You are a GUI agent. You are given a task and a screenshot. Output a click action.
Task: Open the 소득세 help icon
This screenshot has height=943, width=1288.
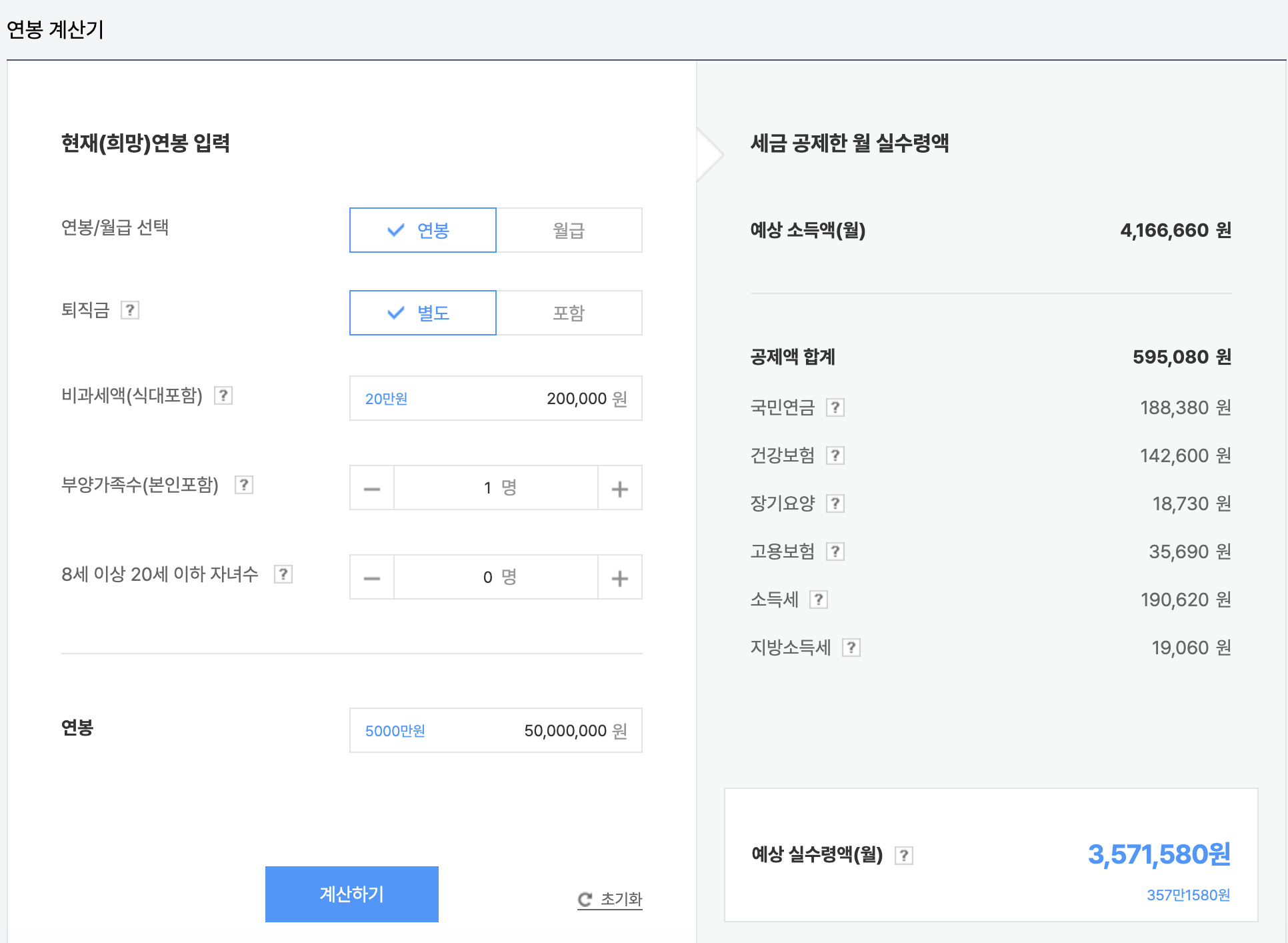point(819,600)
